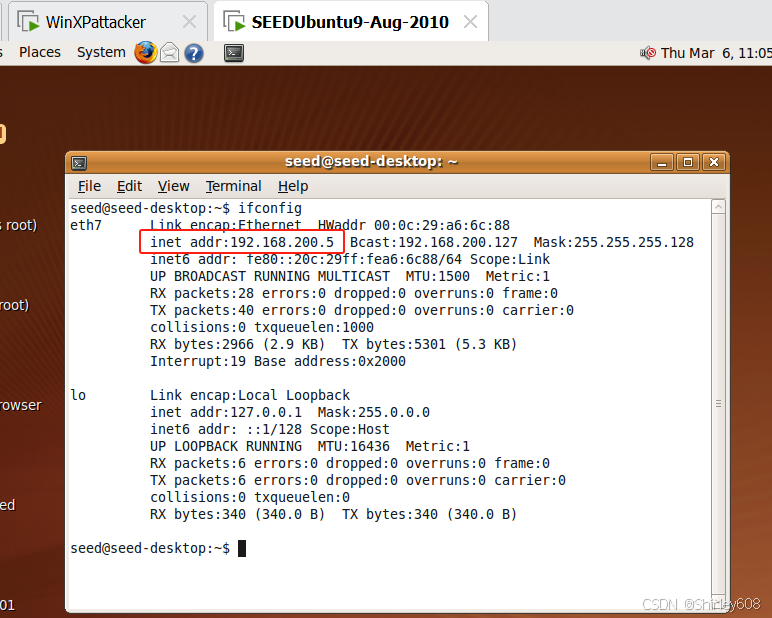Open the Places menu
Viewport: 772px width, 618px height.
pos(40,52)
